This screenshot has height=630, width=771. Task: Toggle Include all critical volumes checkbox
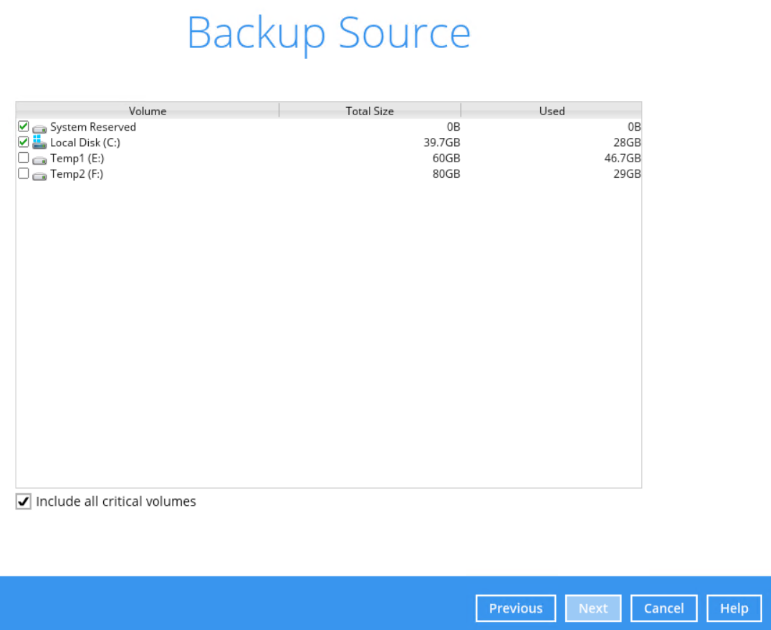click(24, 502)
